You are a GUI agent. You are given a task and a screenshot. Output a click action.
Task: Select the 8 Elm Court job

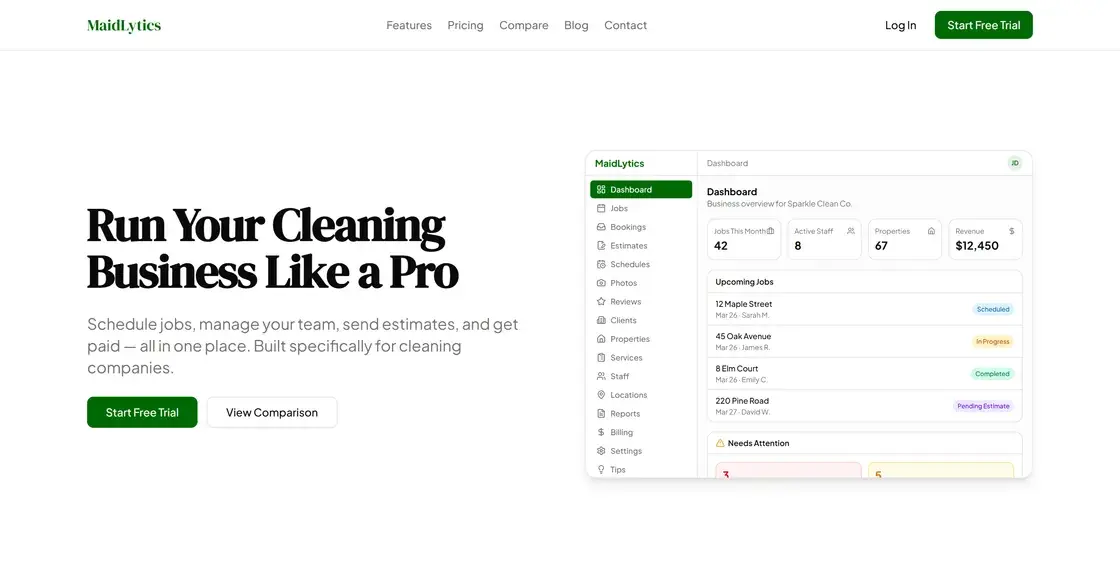(864, 373)
